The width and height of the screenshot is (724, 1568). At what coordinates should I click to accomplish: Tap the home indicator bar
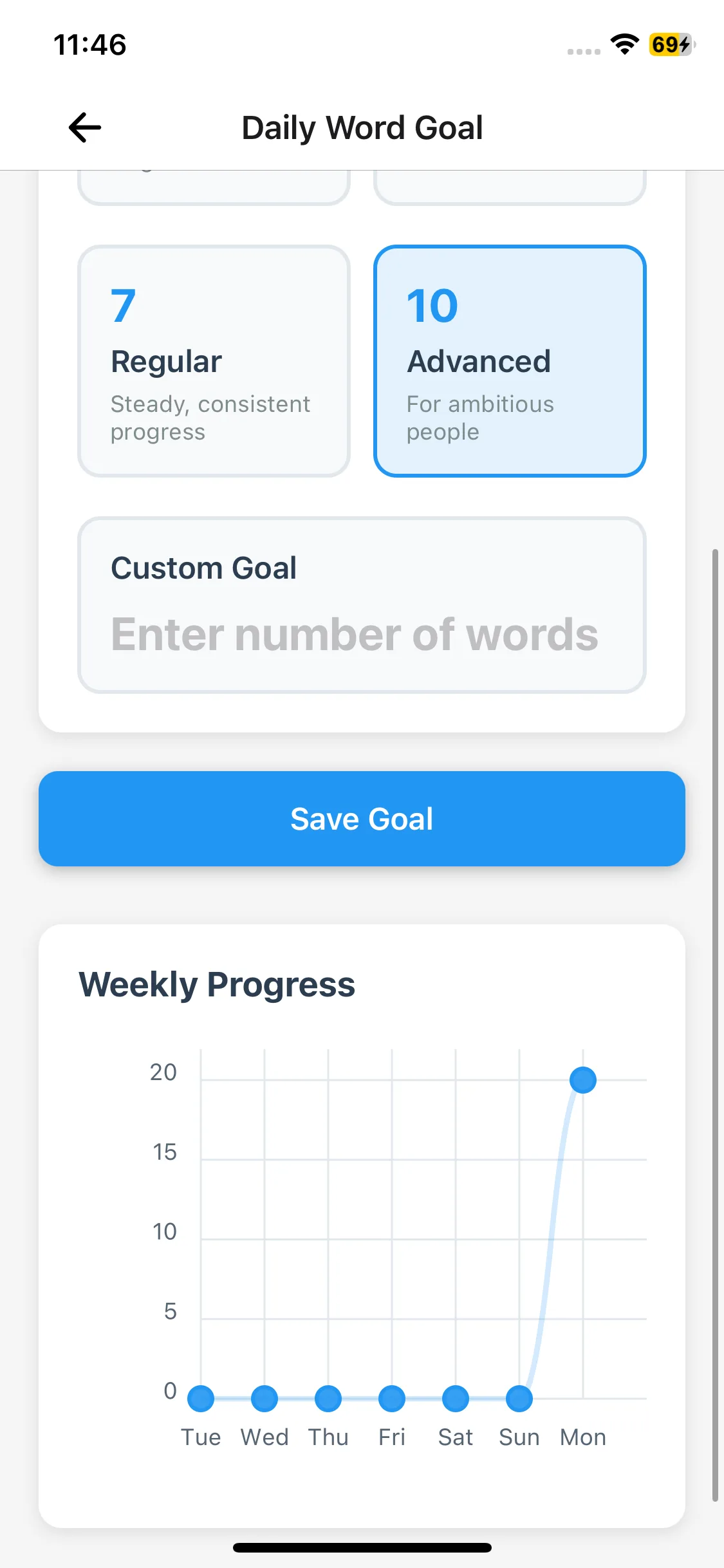click(362, 1547)
